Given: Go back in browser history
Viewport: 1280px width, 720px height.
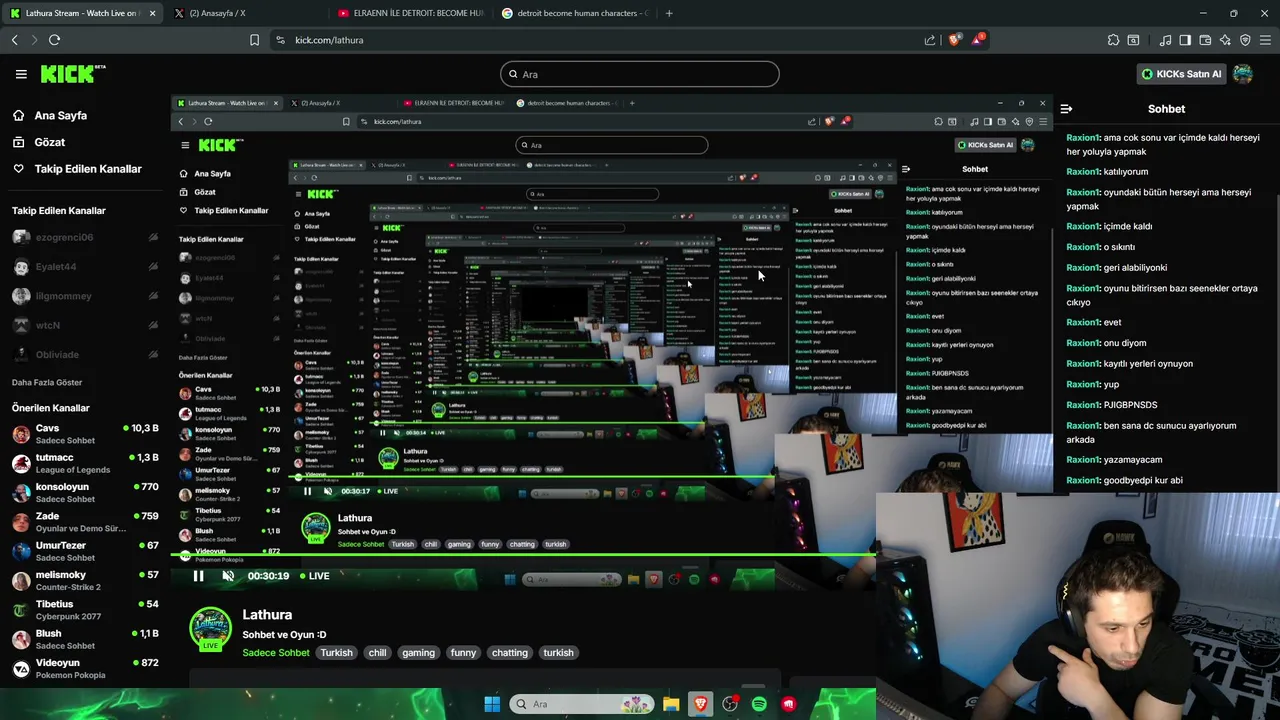Looking at the screenshot, I should (x=14, y=40).
